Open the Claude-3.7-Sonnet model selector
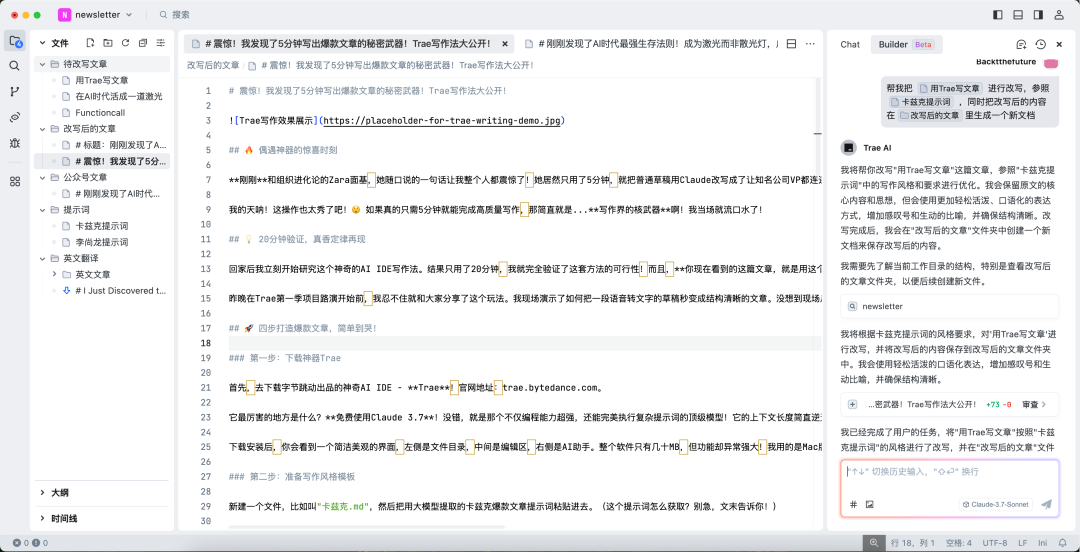This screenshot has width=1080, height=552. [x=996, y=504]
